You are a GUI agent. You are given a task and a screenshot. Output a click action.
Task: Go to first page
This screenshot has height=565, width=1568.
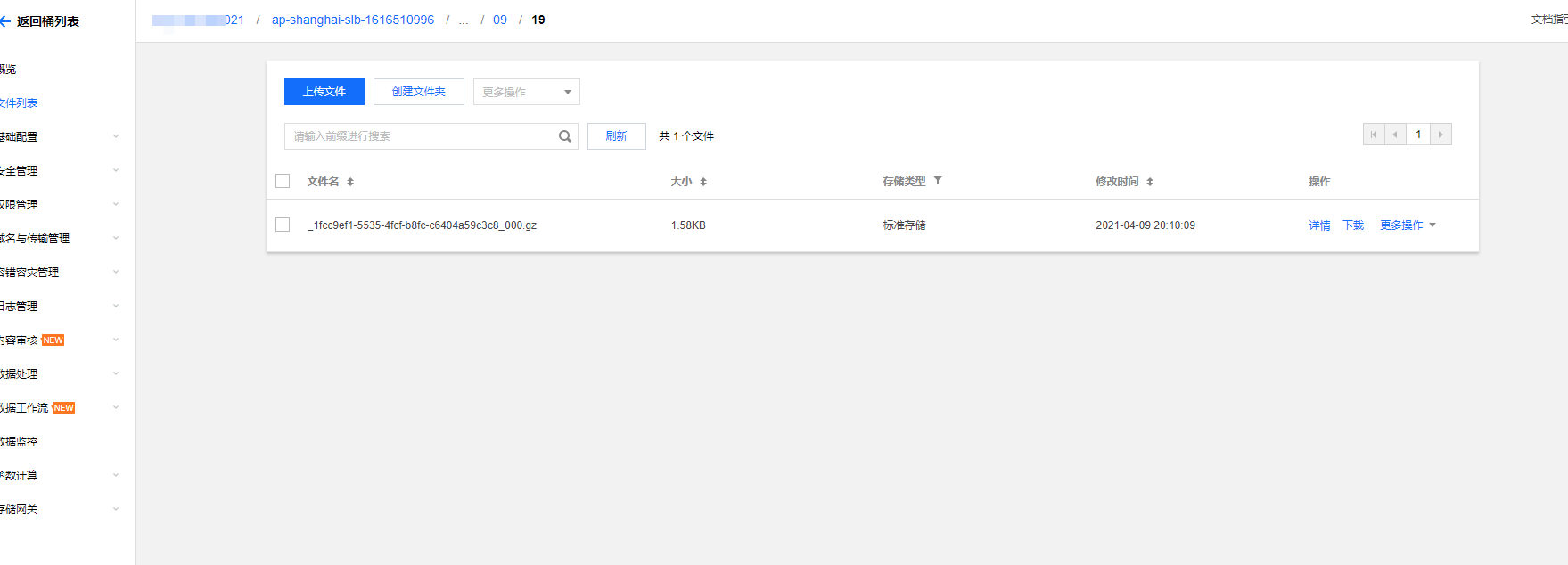tap(1374, 135)
